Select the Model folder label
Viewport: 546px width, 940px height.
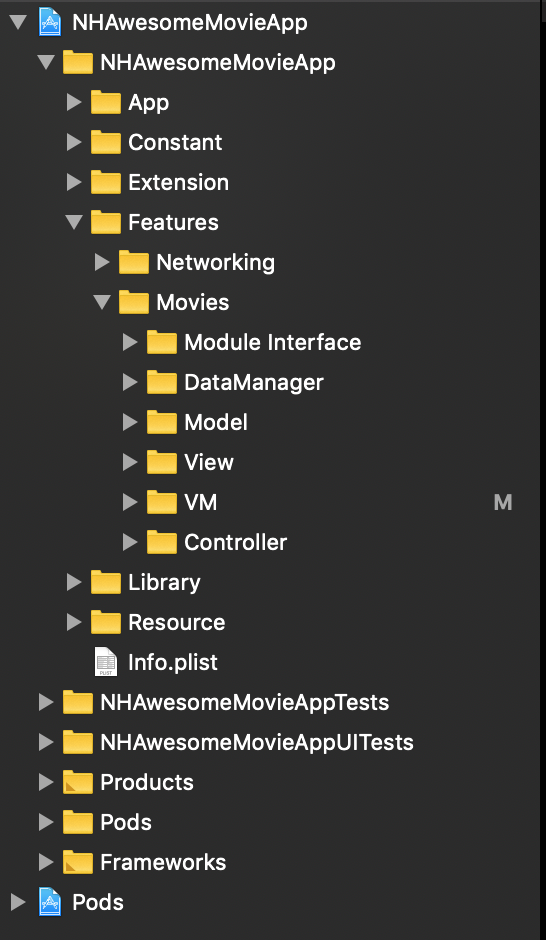(216, 423)
